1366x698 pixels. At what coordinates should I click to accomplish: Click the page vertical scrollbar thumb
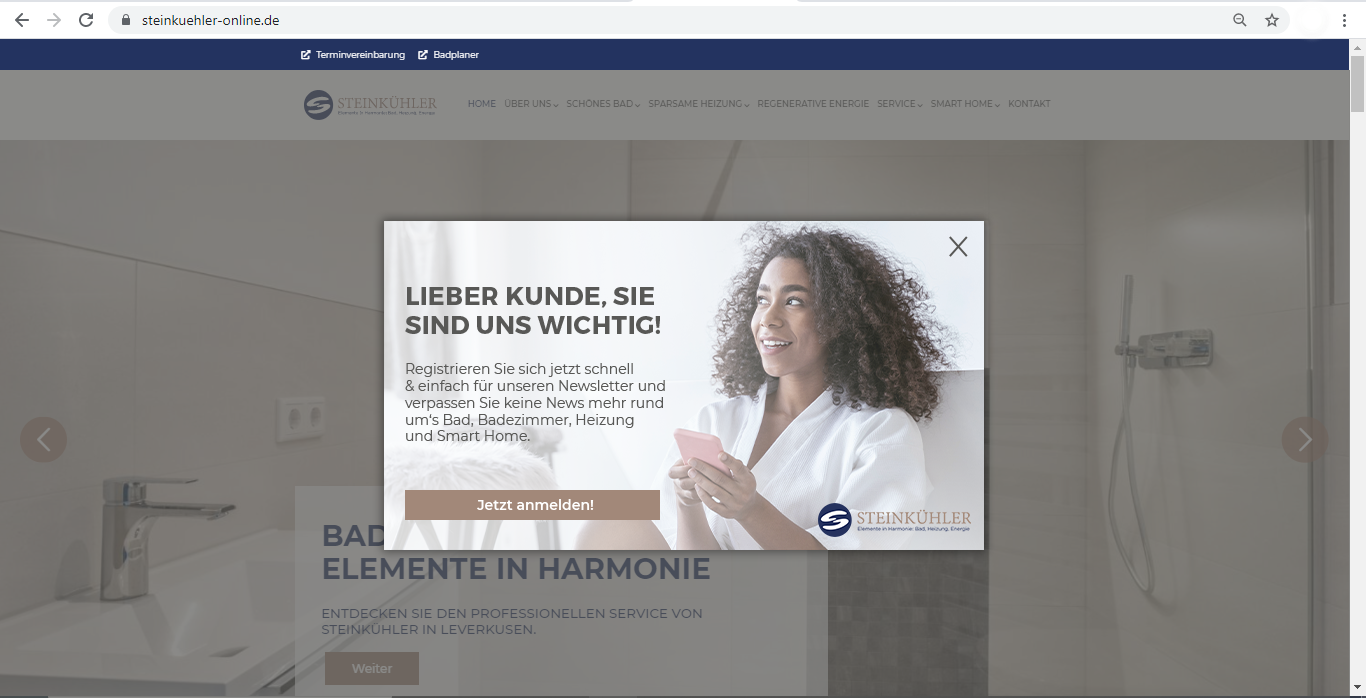[x=1357, y=84]
